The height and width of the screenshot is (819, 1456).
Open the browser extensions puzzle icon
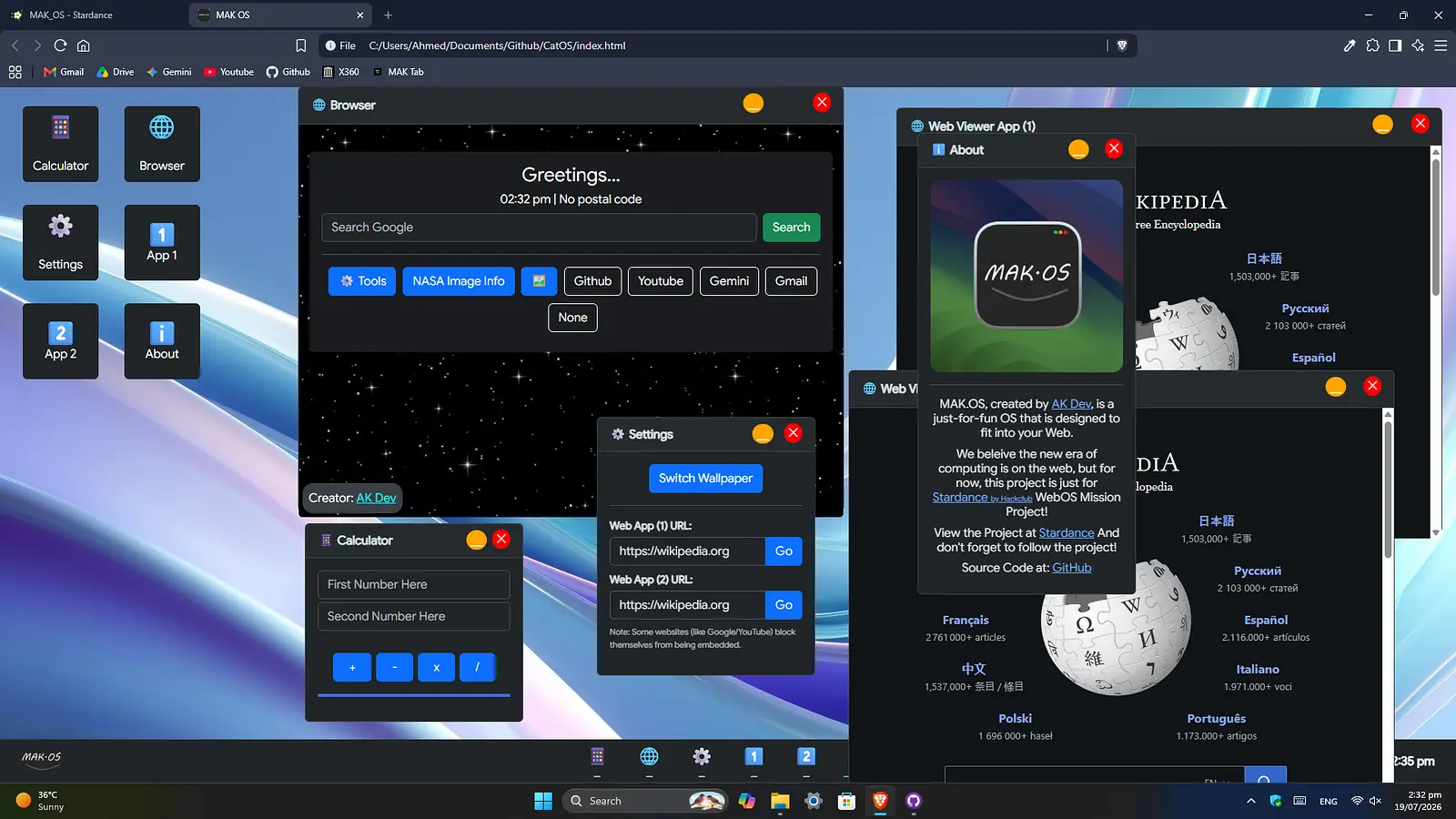coord(1372,45)
